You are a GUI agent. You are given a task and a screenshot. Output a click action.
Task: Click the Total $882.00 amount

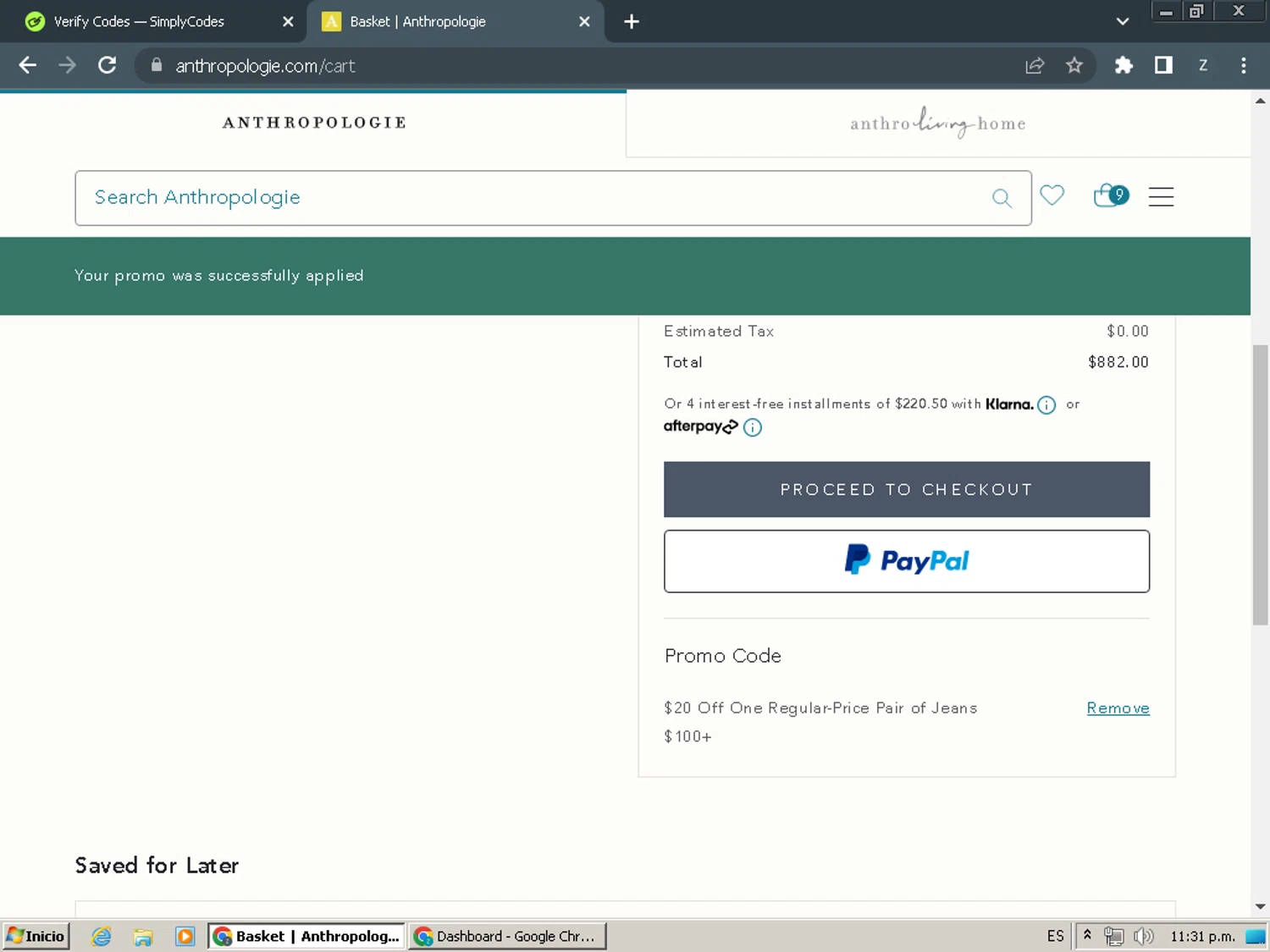coord(1118,362)
